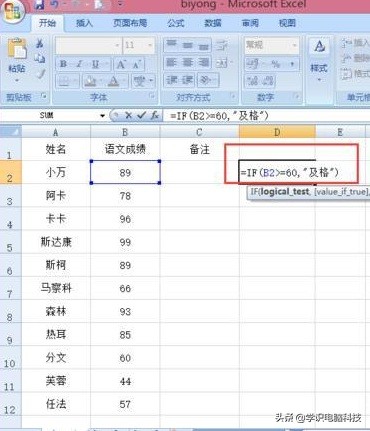The height and width of the screenshot is (431, 370).
Task: Customize Quick Access Toolbar dropdown
Action: pos(120,4)
